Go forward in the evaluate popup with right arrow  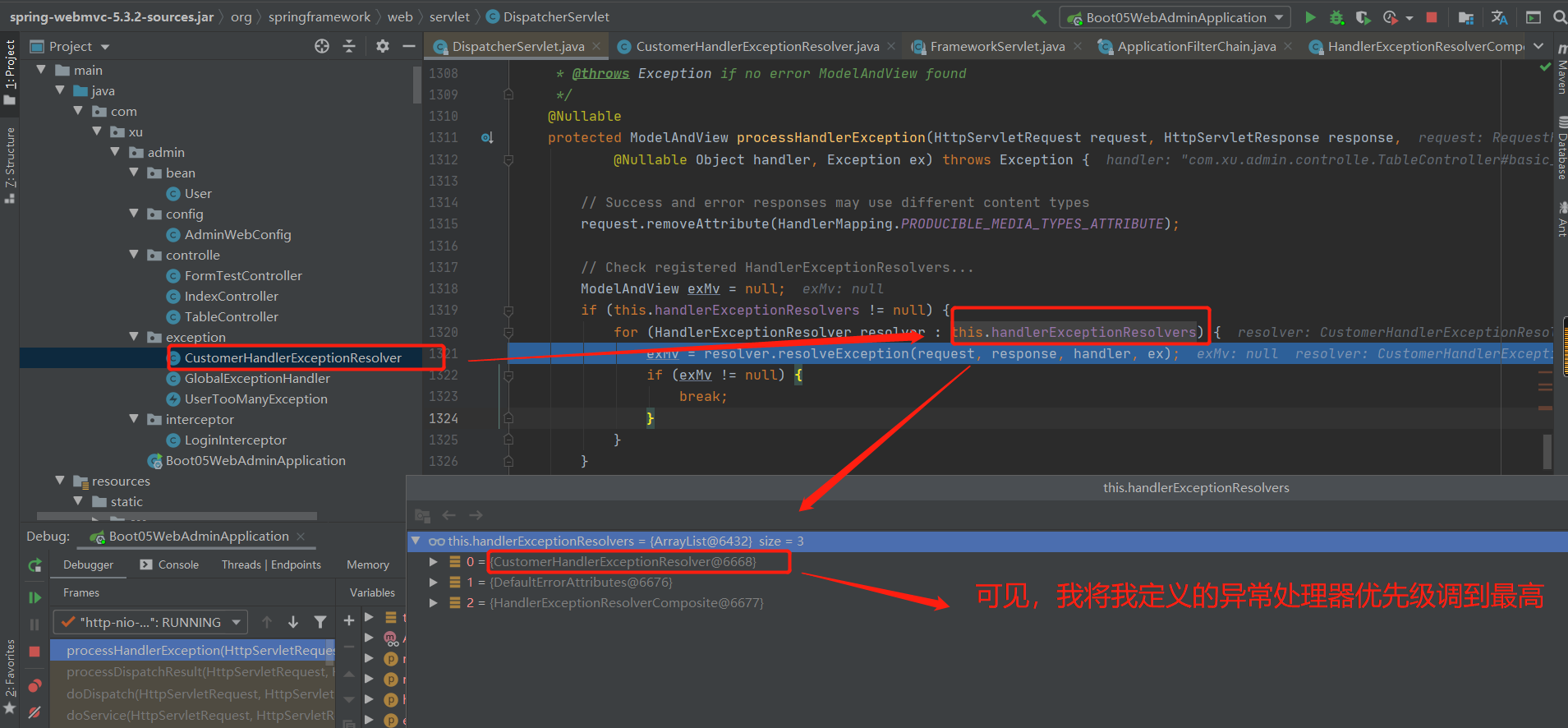(x=476, y=515)
